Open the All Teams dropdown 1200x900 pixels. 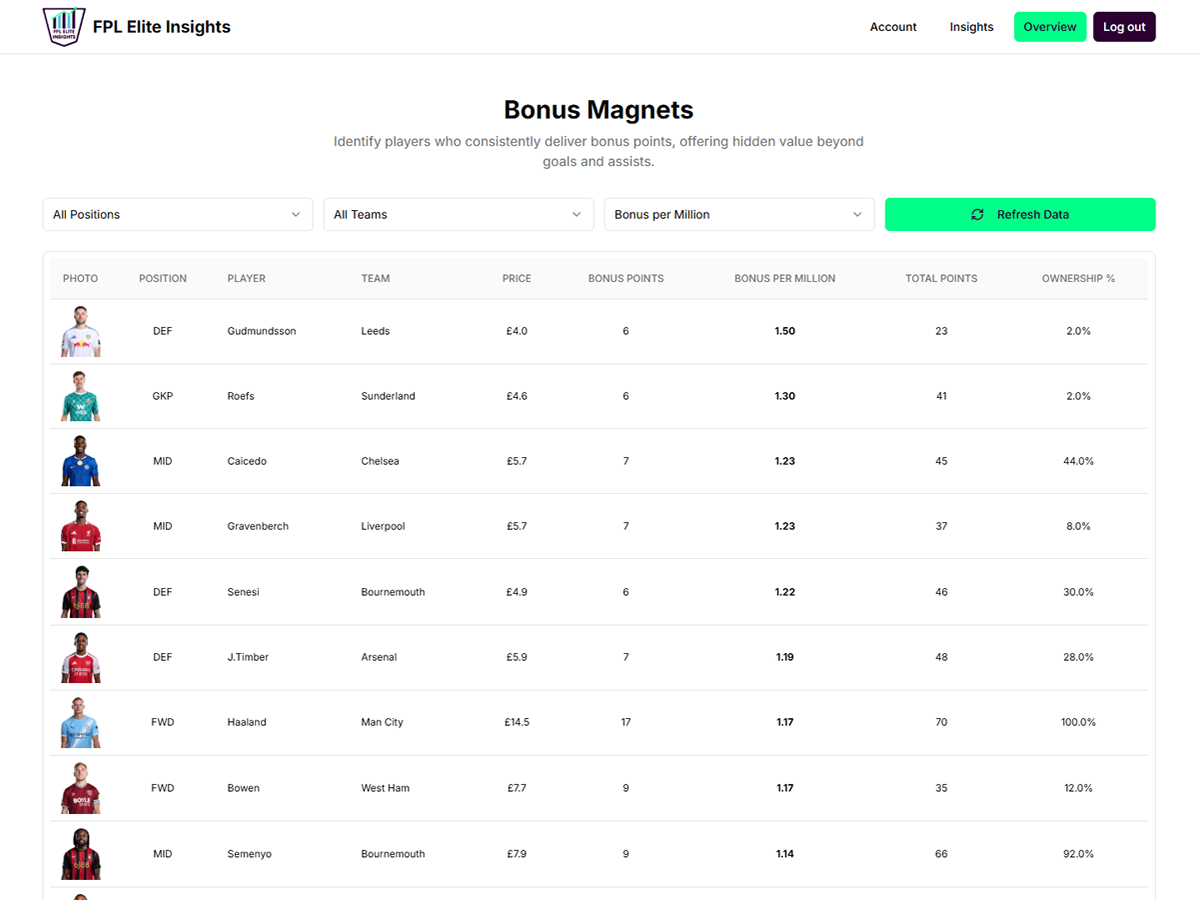coord(458,214)
